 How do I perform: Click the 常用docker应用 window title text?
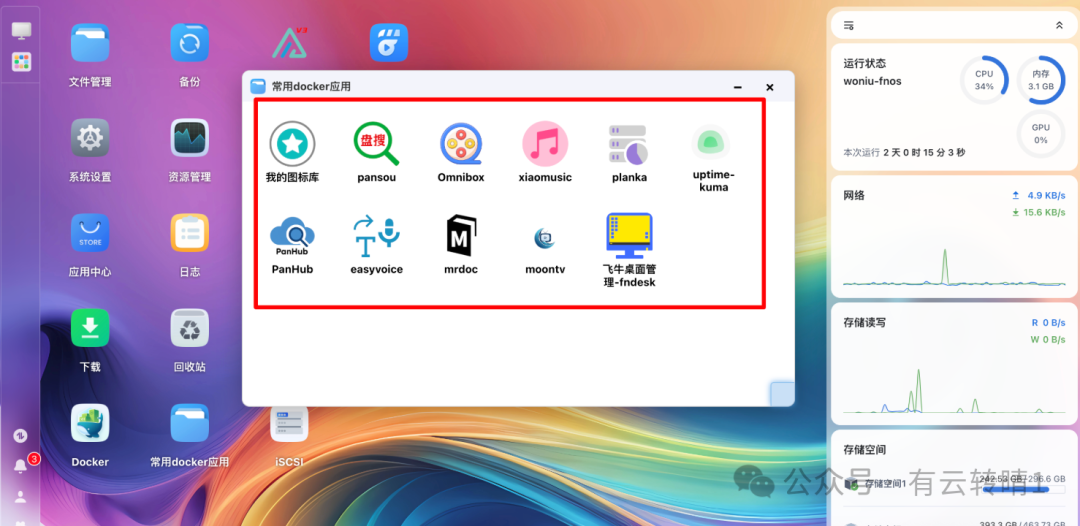click(x=311, y=87)
